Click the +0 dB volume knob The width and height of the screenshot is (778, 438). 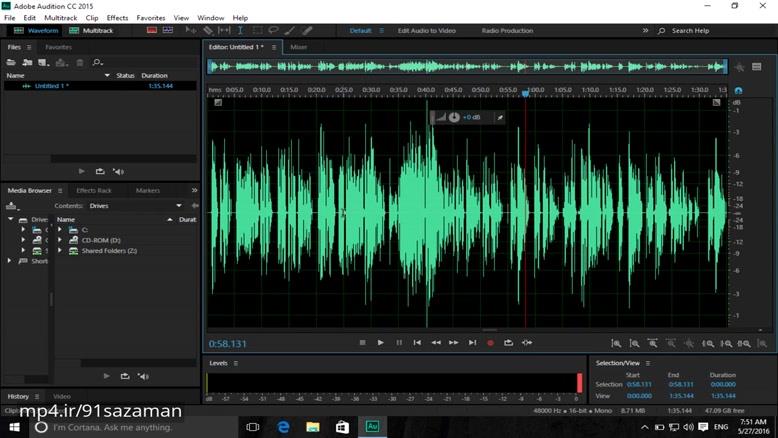454,117
